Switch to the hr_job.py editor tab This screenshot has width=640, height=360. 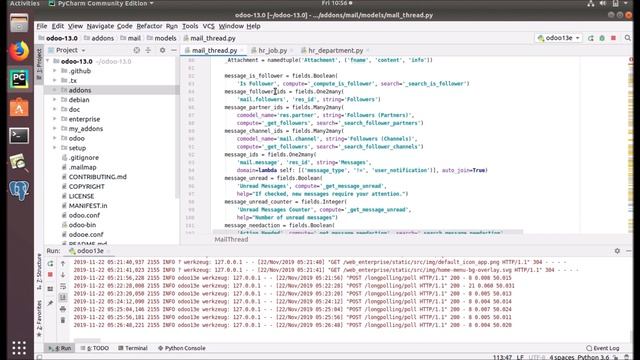273,50
